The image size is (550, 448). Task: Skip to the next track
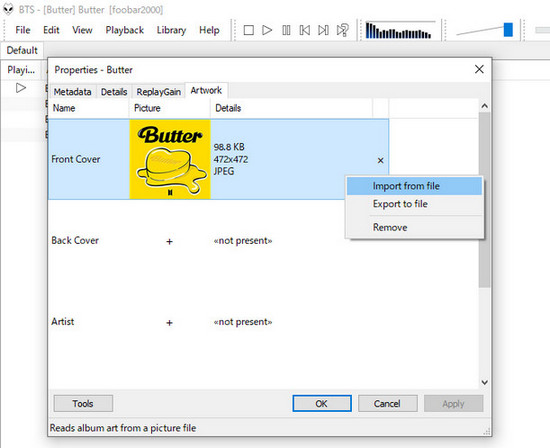point(323,30)
